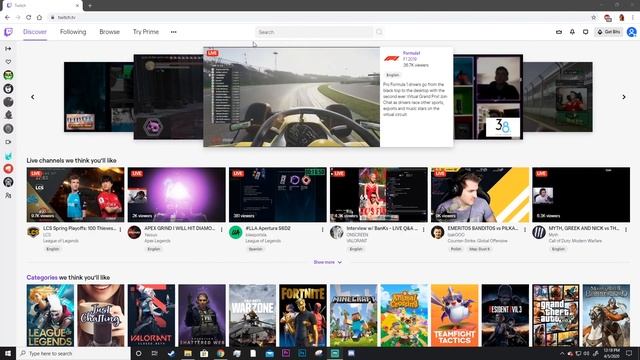The height and width of the screenshot is (360, 640).
Task: Open the green avatar channel in sidebar
Action: tap(8, 75)
